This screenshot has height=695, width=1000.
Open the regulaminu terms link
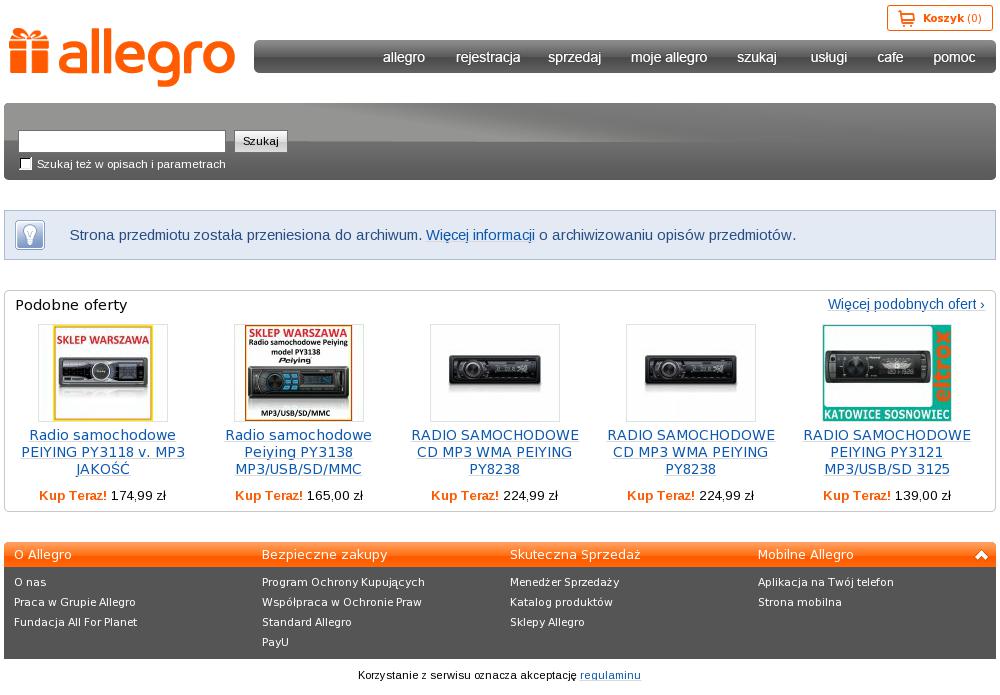coord(610,675)
